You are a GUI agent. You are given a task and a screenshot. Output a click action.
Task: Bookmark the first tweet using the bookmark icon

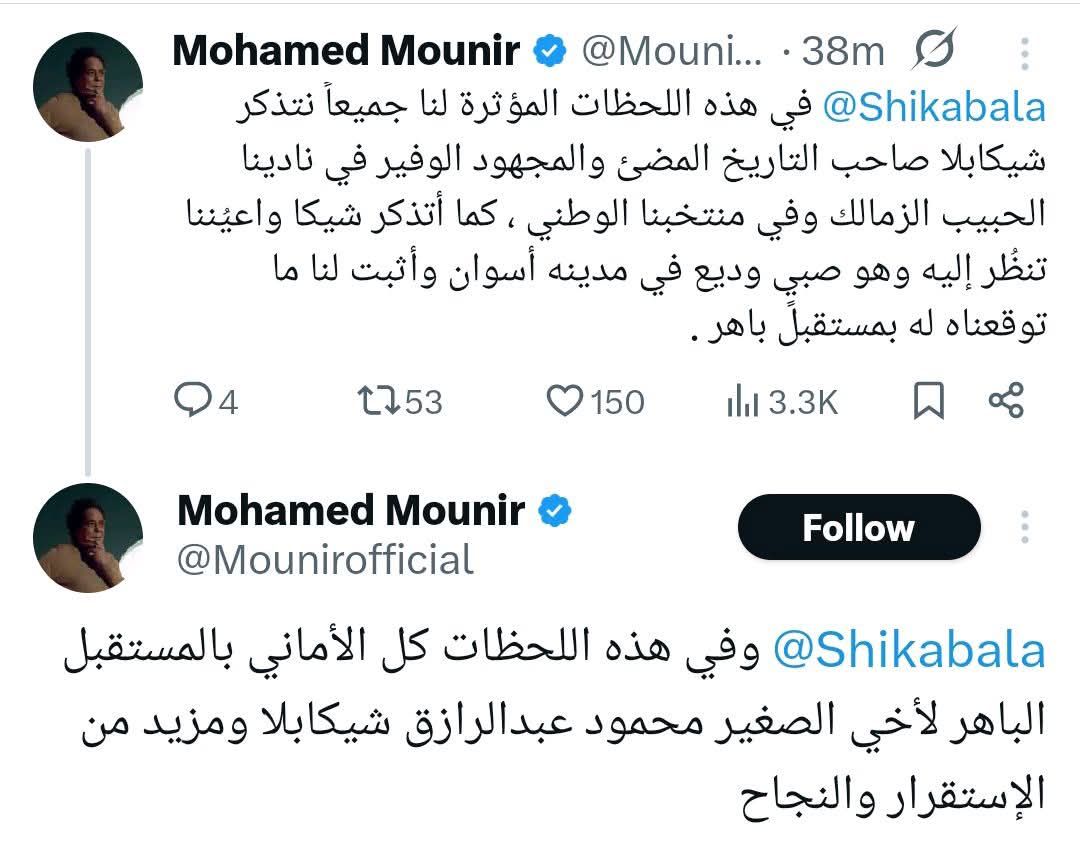pos(930,401)
